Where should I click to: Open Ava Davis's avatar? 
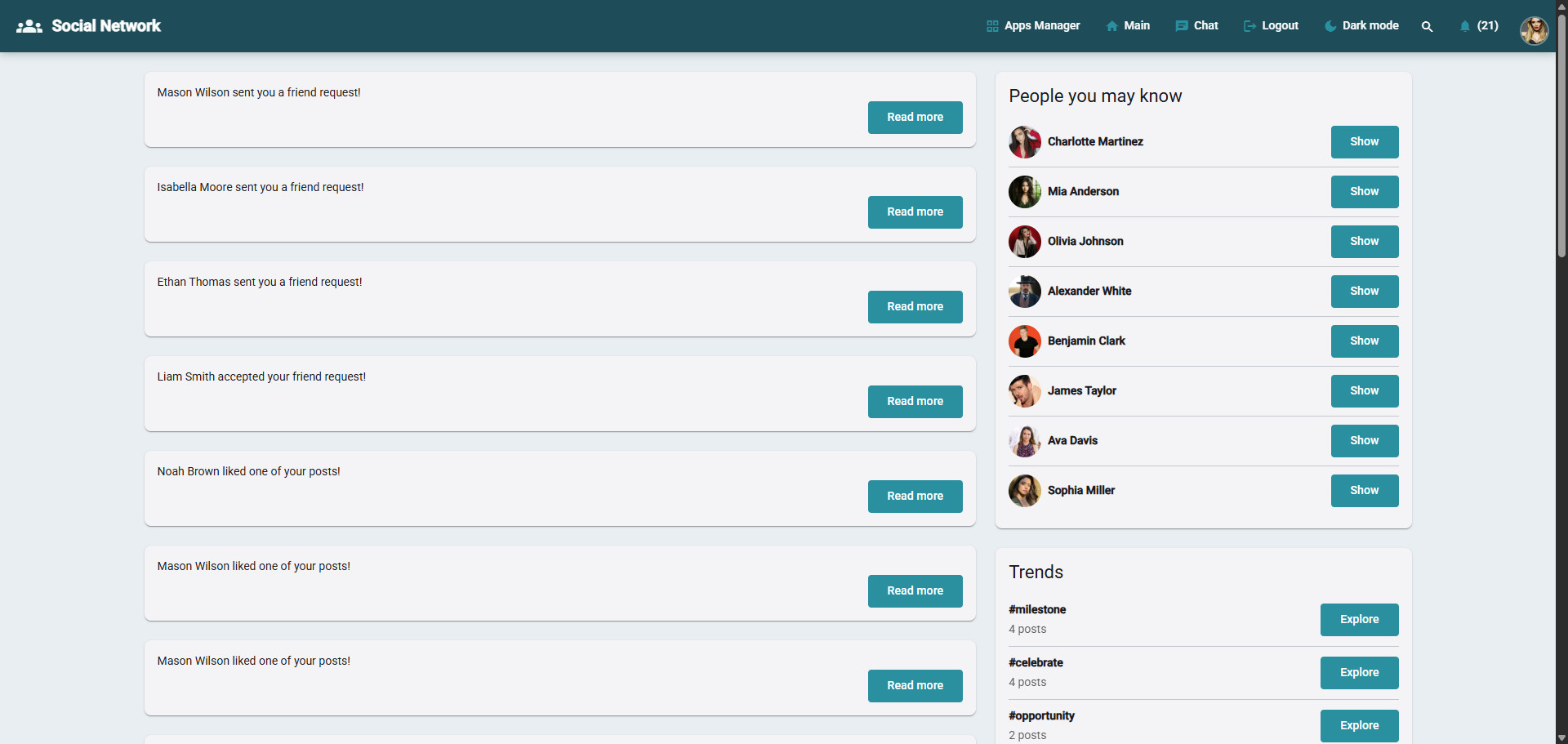point(1025,441)
